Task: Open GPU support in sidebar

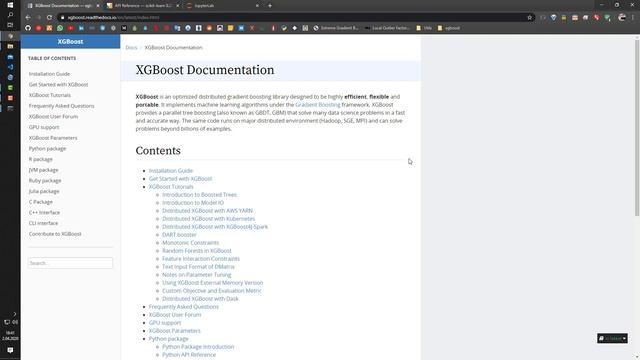Action: click(x=44, y=127)
